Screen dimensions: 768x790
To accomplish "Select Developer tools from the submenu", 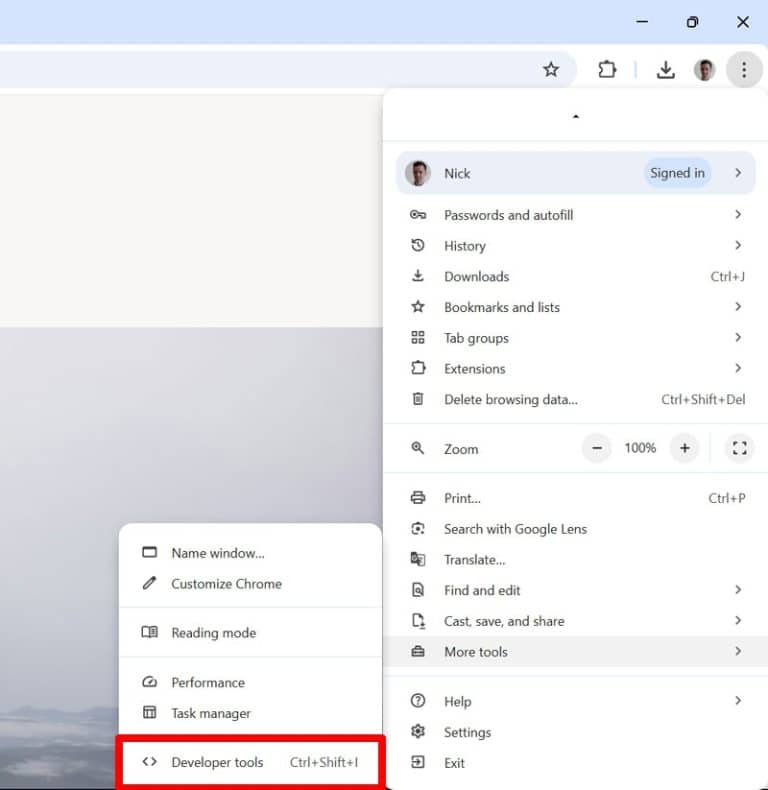I will pyautogui.click(x=250, y=762).
